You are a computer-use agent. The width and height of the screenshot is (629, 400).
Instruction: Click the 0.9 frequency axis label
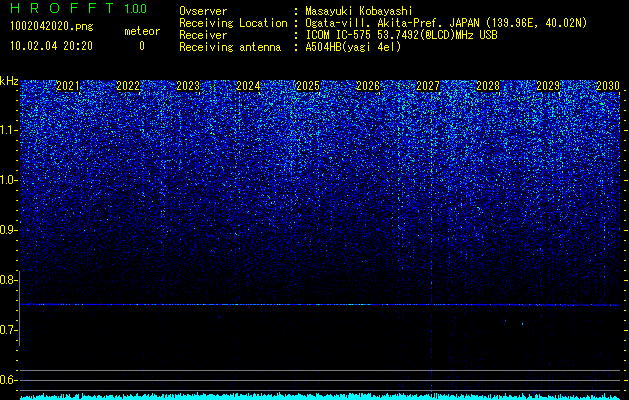coord(9,230)
